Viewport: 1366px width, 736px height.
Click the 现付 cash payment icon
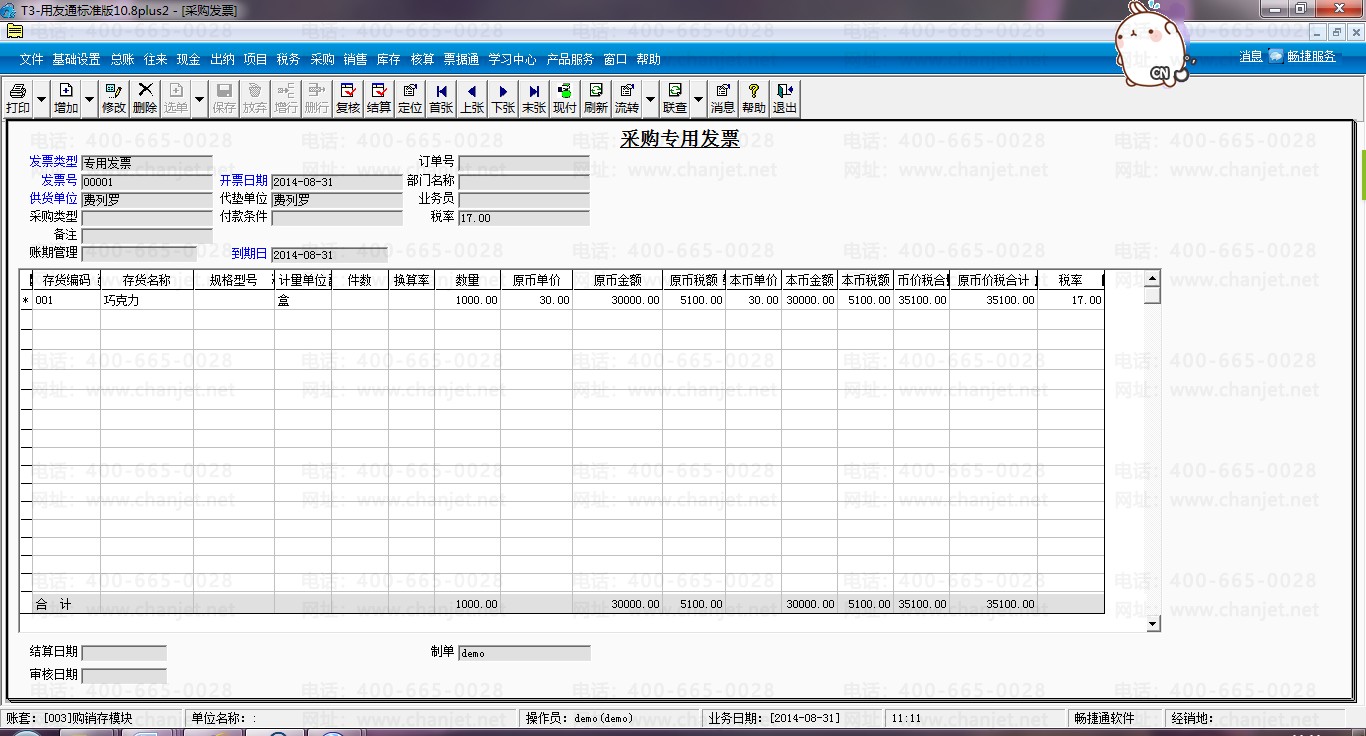565,98
